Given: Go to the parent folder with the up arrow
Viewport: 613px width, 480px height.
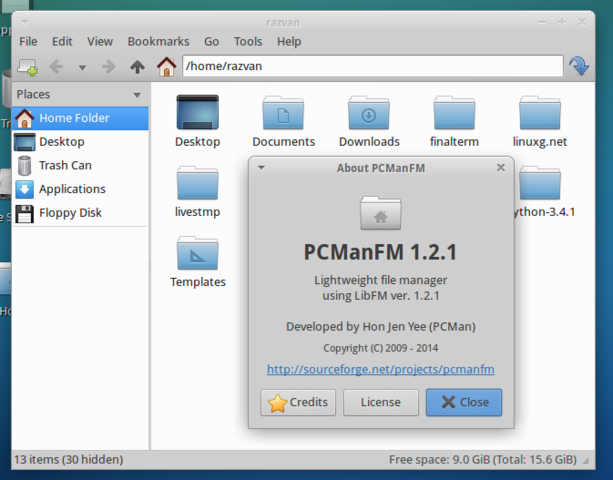Looking at the screenshot, I should click(137, 67).
